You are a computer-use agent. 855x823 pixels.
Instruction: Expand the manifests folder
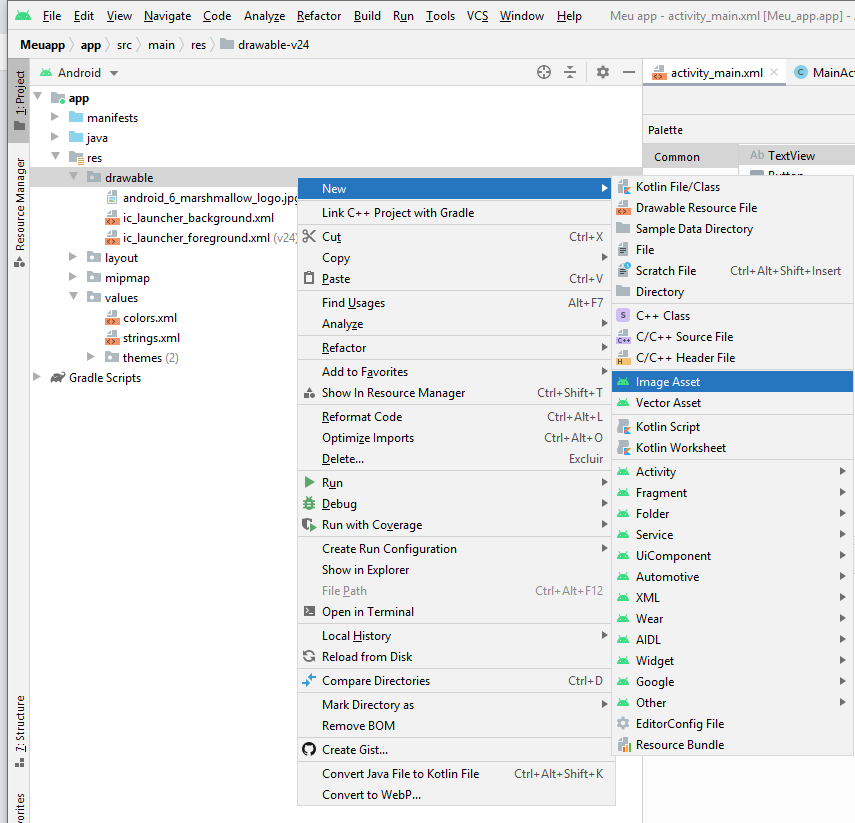[55, 118]
